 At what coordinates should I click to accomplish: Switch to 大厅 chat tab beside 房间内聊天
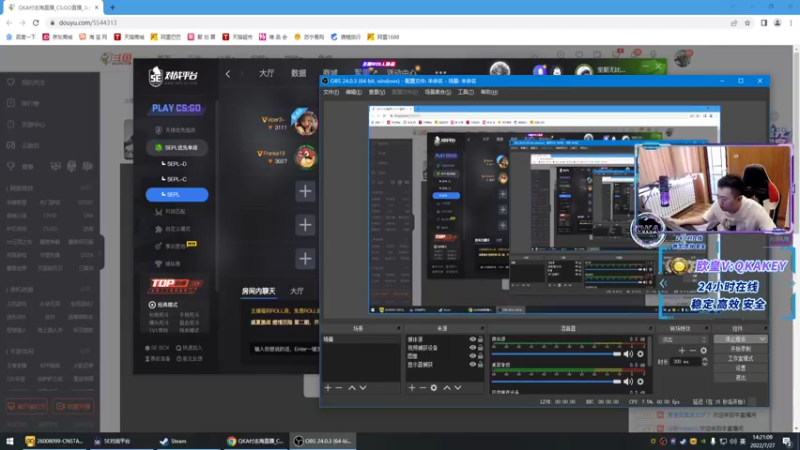[296, 291]
